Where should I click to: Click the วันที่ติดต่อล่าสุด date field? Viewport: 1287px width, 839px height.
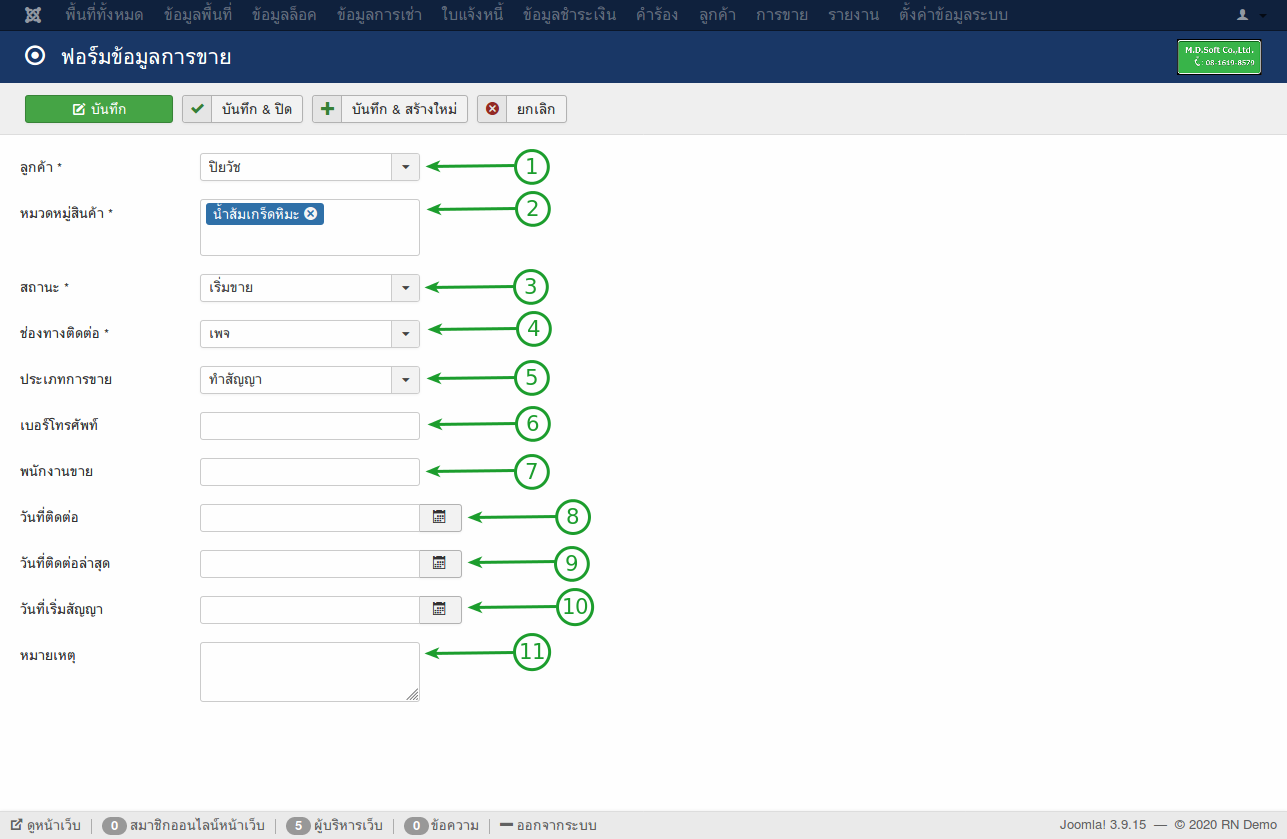pyautogui.click(x=310, y=564)
